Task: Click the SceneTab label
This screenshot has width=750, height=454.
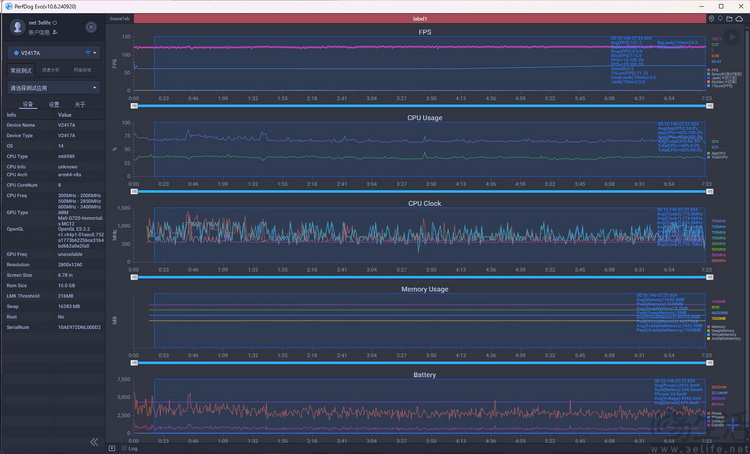Action: click(120, 19)
